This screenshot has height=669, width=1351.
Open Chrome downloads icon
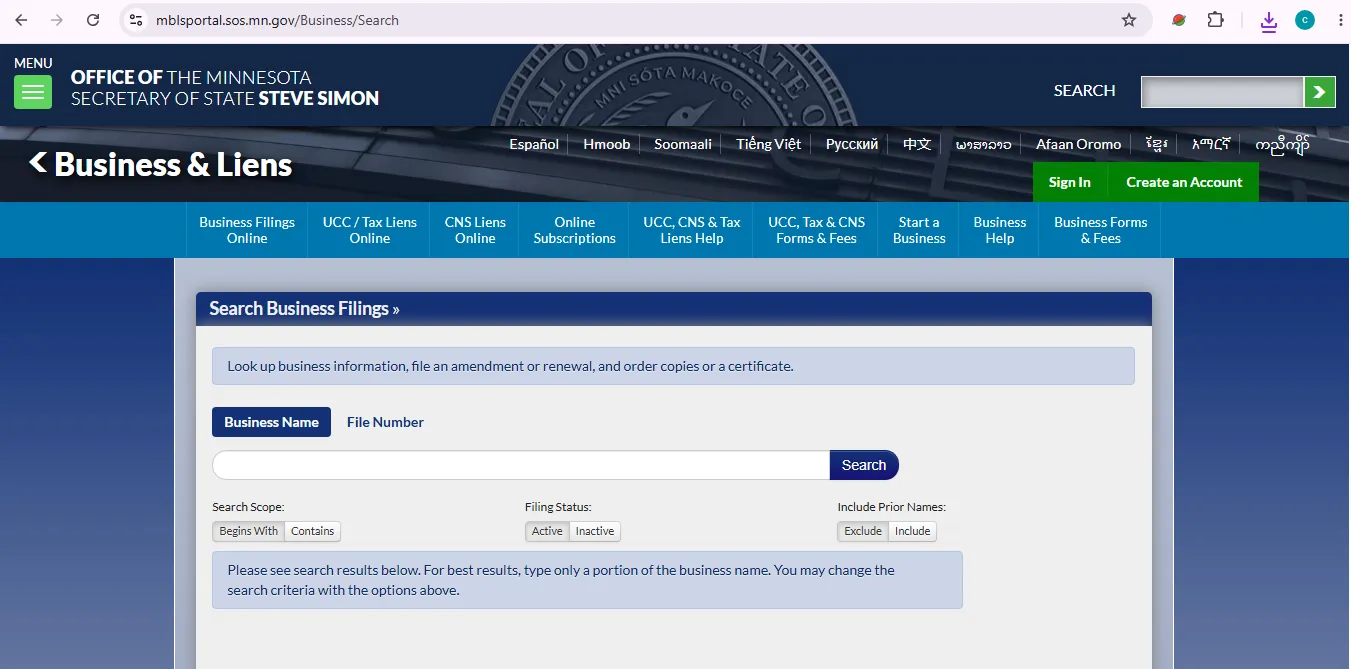coord(1269,21)
